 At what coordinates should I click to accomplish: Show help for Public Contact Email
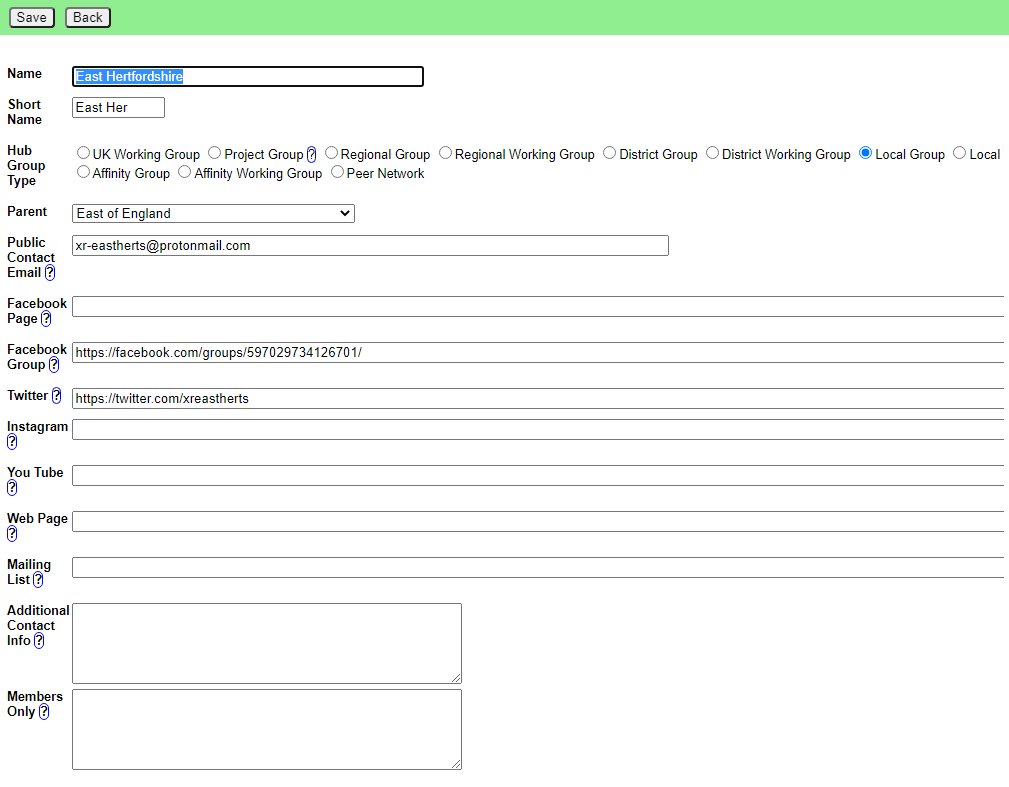pyautogui.click(x=50, y=273)
